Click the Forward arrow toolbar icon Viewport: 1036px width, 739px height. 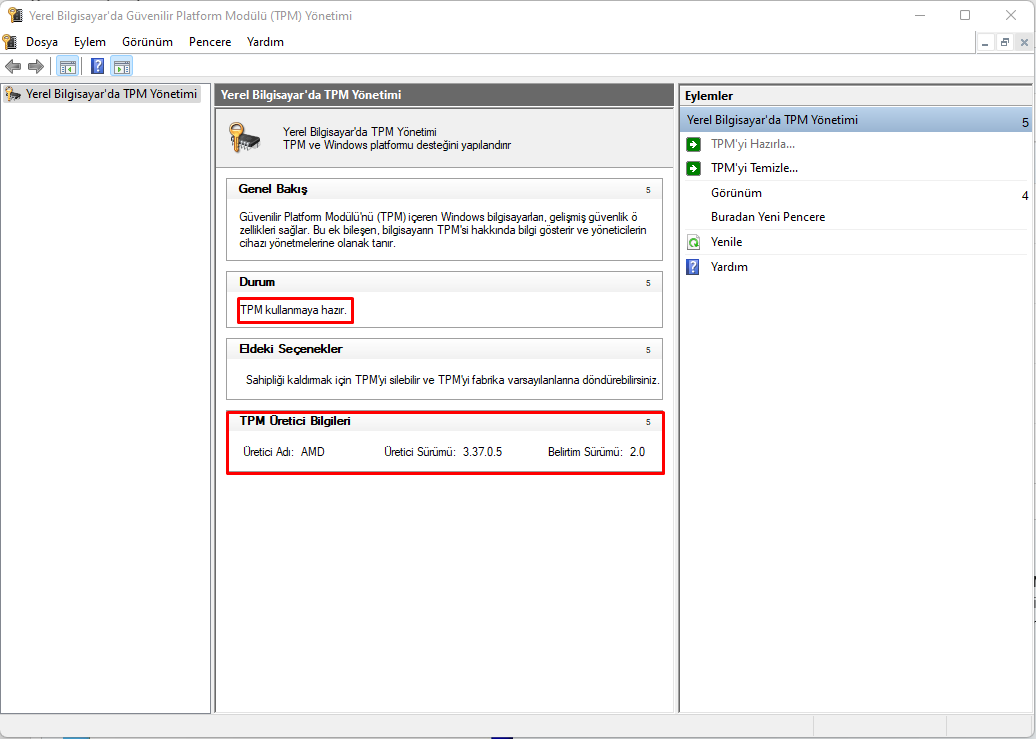click(x=36, y=66)
